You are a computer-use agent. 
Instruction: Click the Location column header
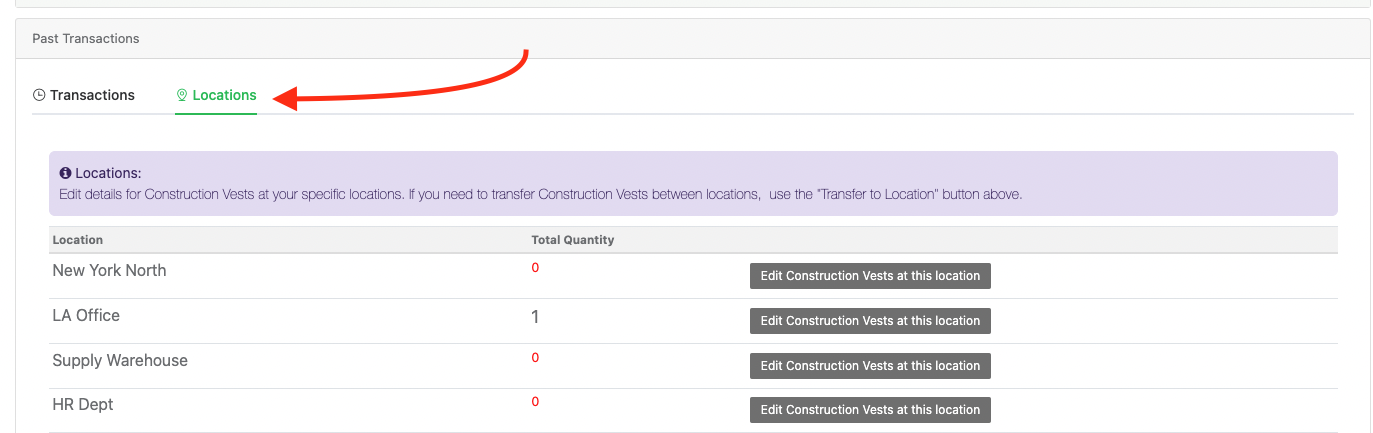[78, 240]
